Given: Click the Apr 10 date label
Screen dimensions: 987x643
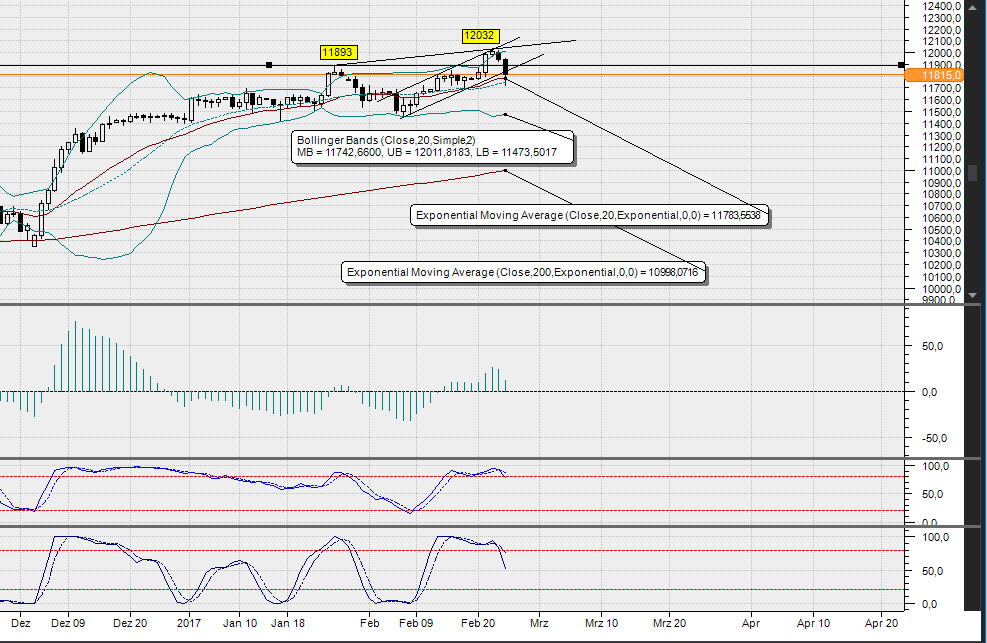Looking at the screenshot, I should (x=813, y=623).
